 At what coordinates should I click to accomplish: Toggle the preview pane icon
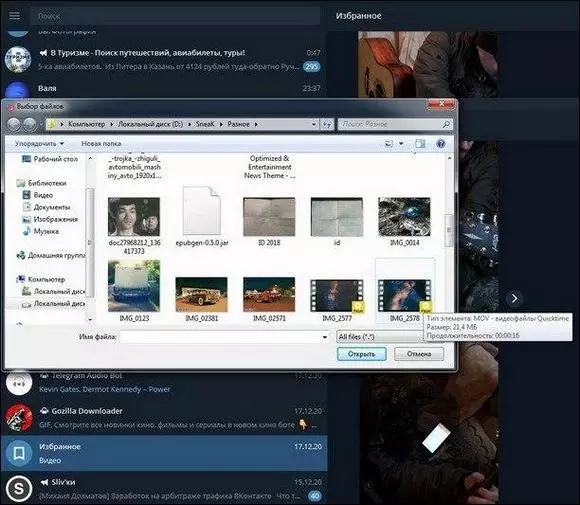click(420, 144)
